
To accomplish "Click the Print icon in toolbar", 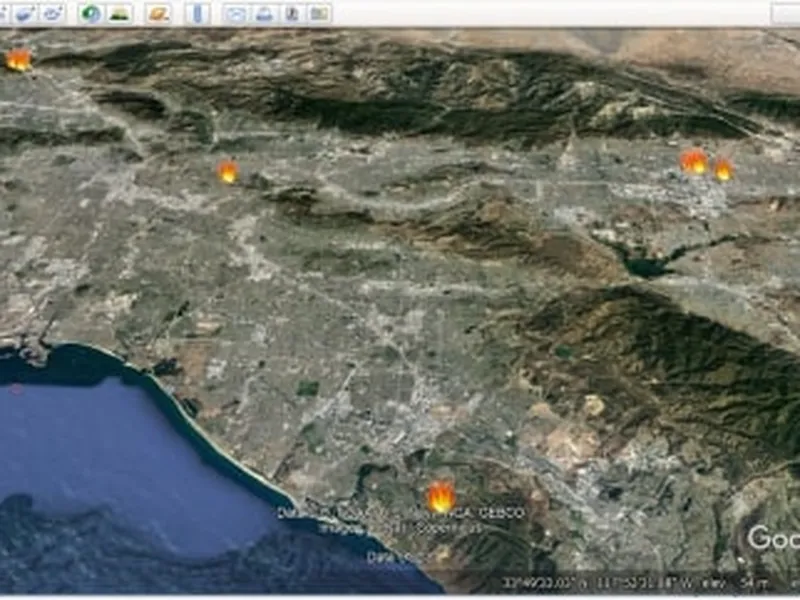I will pyautogui.click(x=263, y=13).
